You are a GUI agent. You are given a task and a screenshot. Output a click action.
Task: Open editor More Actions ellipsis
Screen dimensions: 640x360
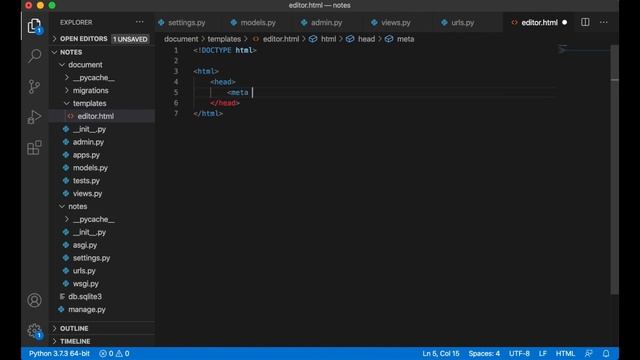(x=604, y=22)
